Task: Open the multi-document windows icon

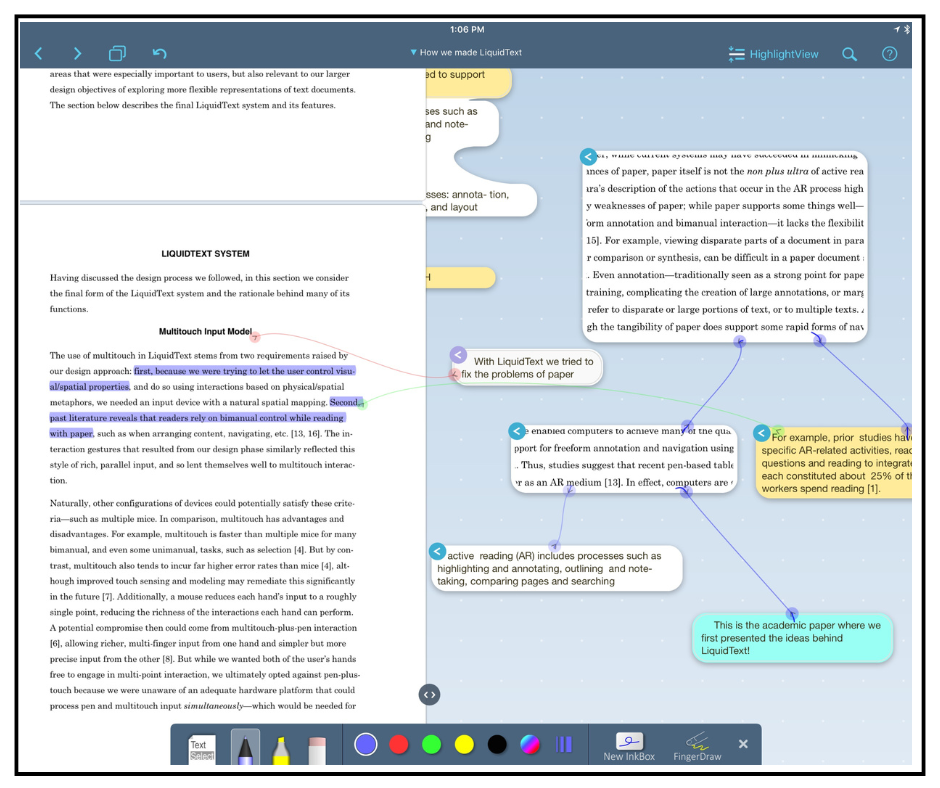Action: click(117, 54)
